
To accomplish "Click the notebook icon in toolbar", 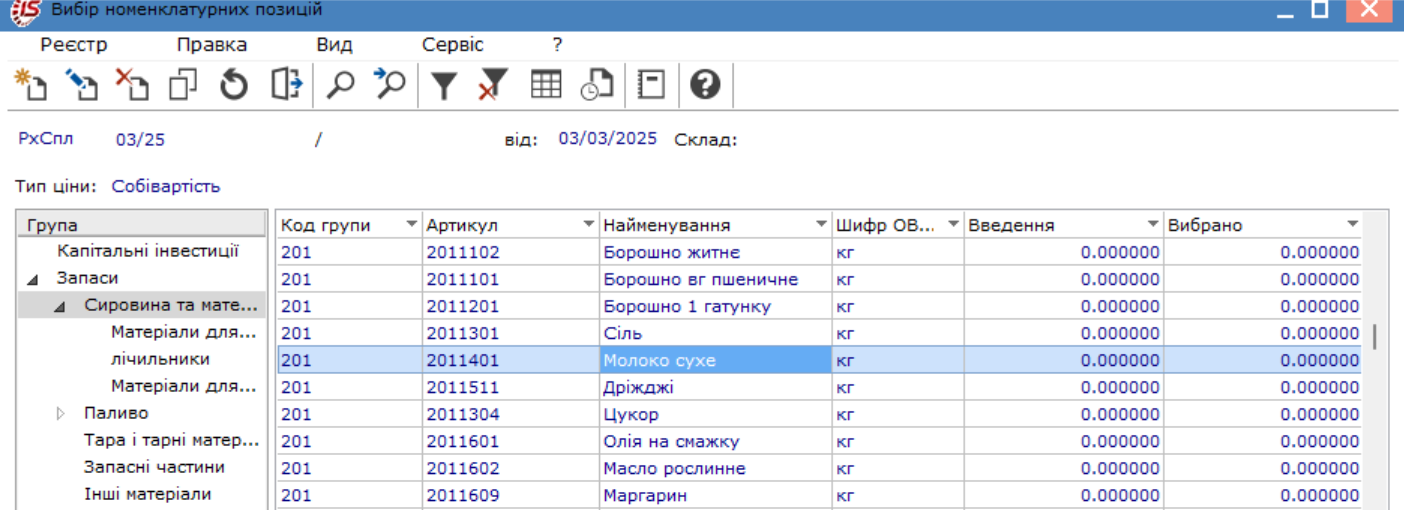I will pos(652,85).
